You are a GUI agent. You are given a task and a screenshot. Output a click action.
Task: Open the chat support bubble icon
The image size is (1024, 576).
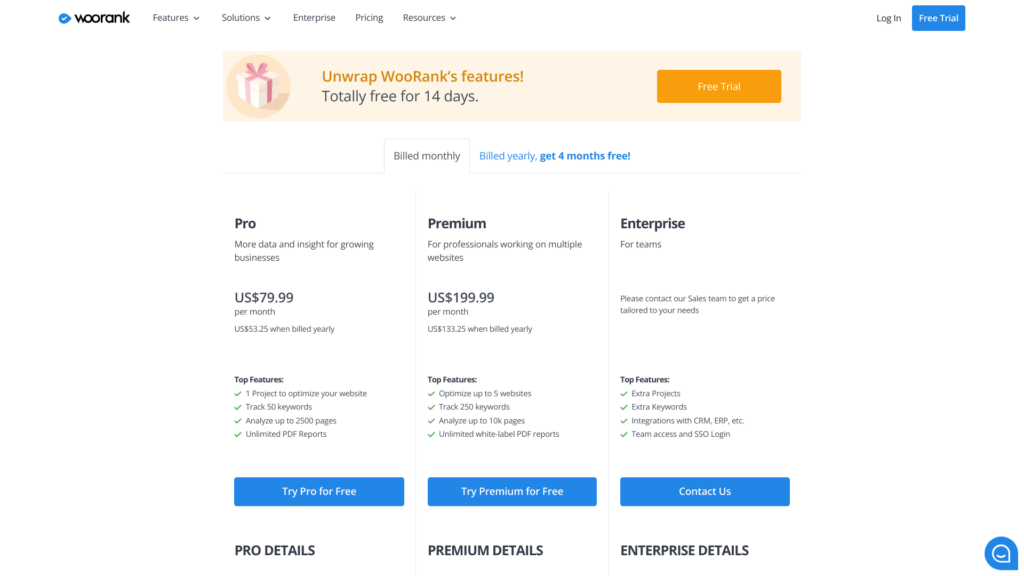coord(1001,554)
